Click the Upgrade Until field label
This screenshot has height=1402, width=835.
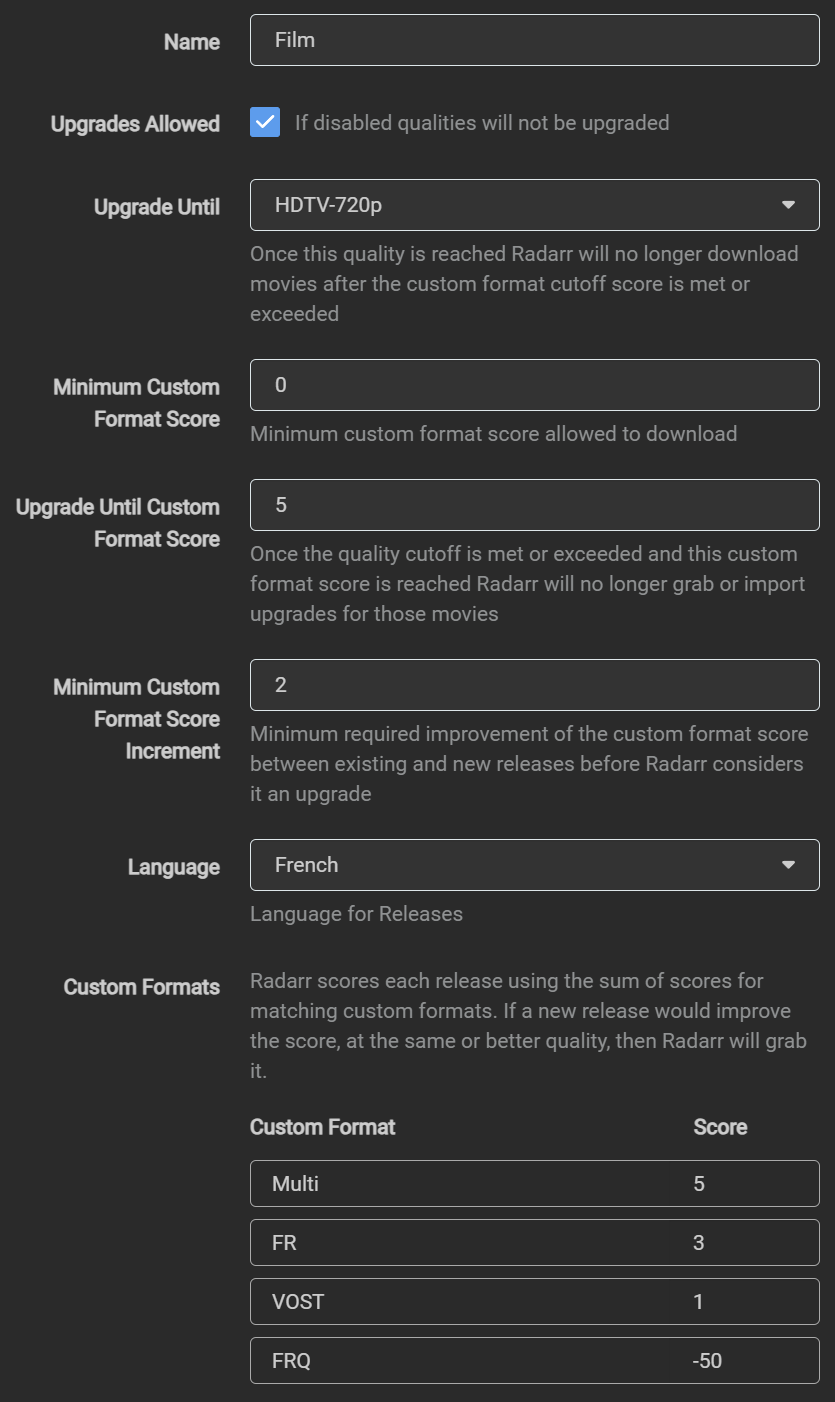tap(156, 207)
